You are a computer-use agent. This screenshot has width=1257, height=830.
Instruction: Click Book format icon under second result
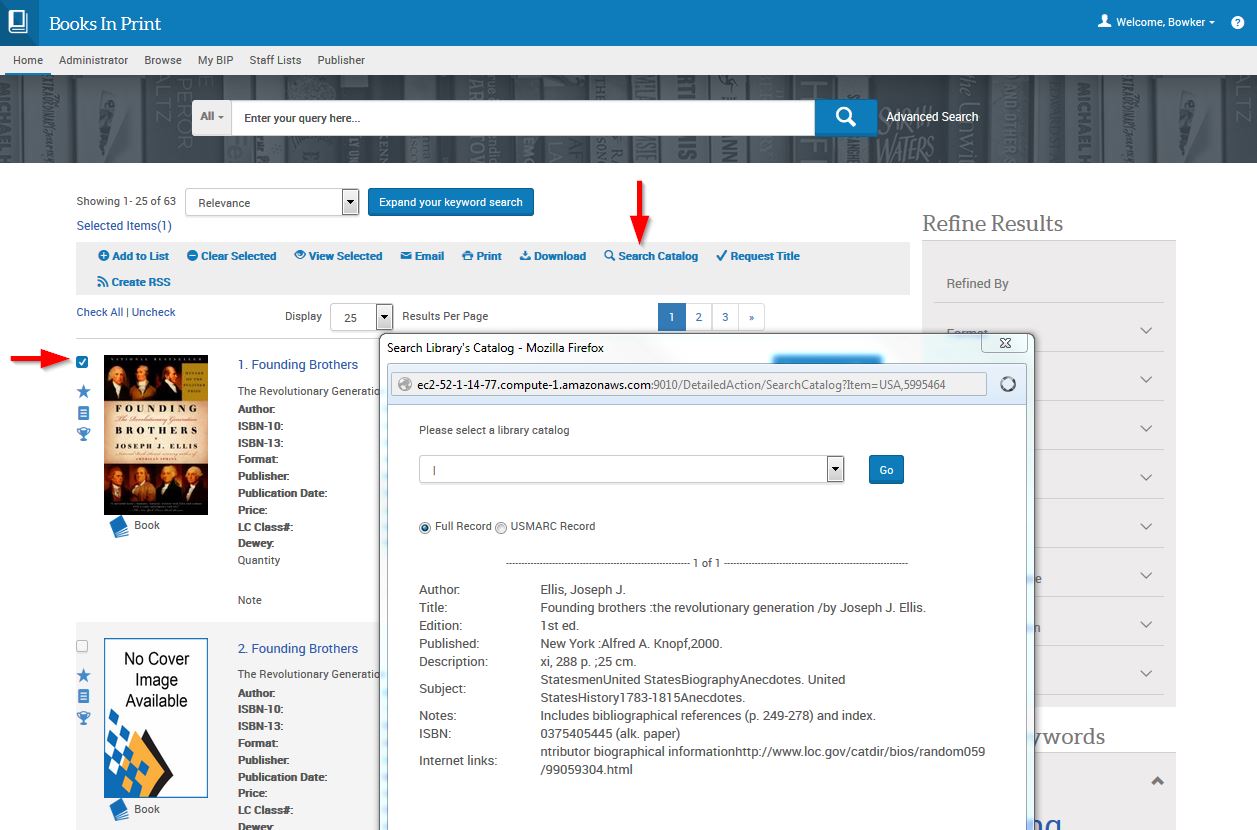pos(120,809)
